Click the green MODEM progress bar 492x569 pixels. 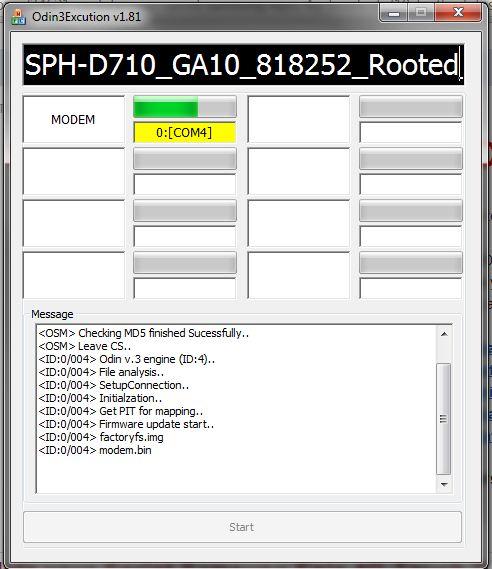point(185,107)
